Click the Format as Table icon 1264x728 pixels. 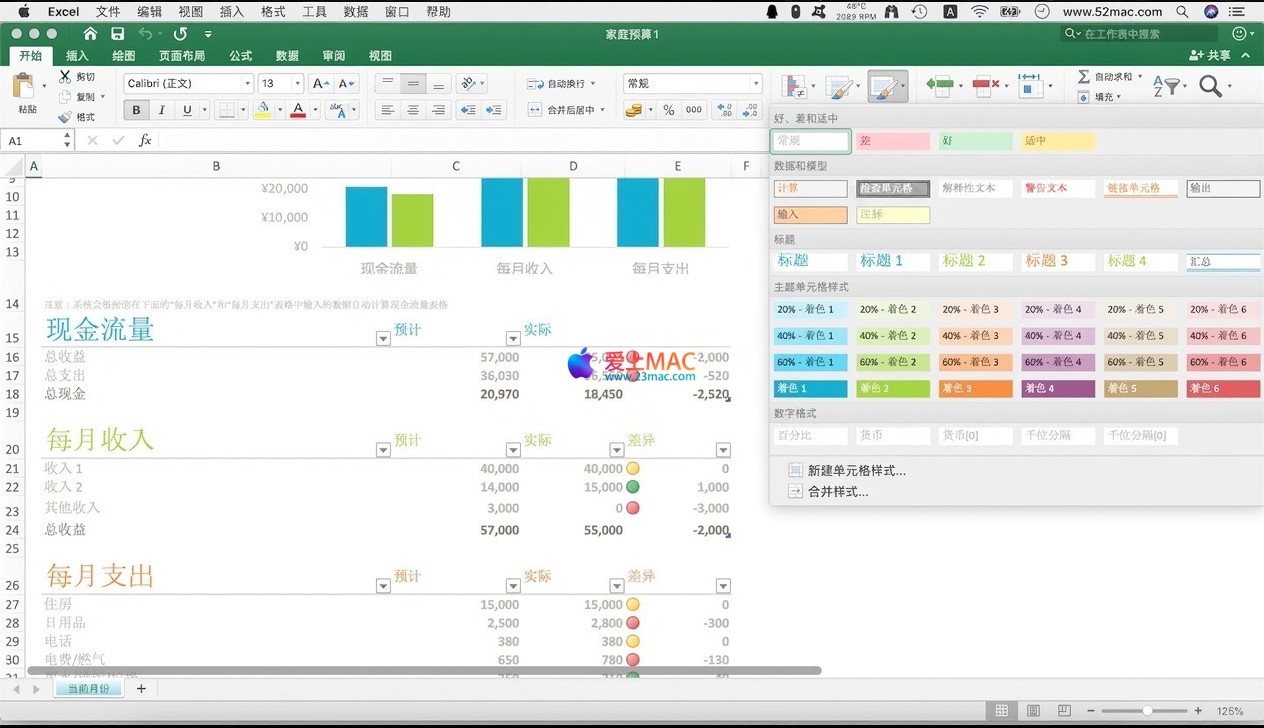pyautogui.click(x=840, y=88)
